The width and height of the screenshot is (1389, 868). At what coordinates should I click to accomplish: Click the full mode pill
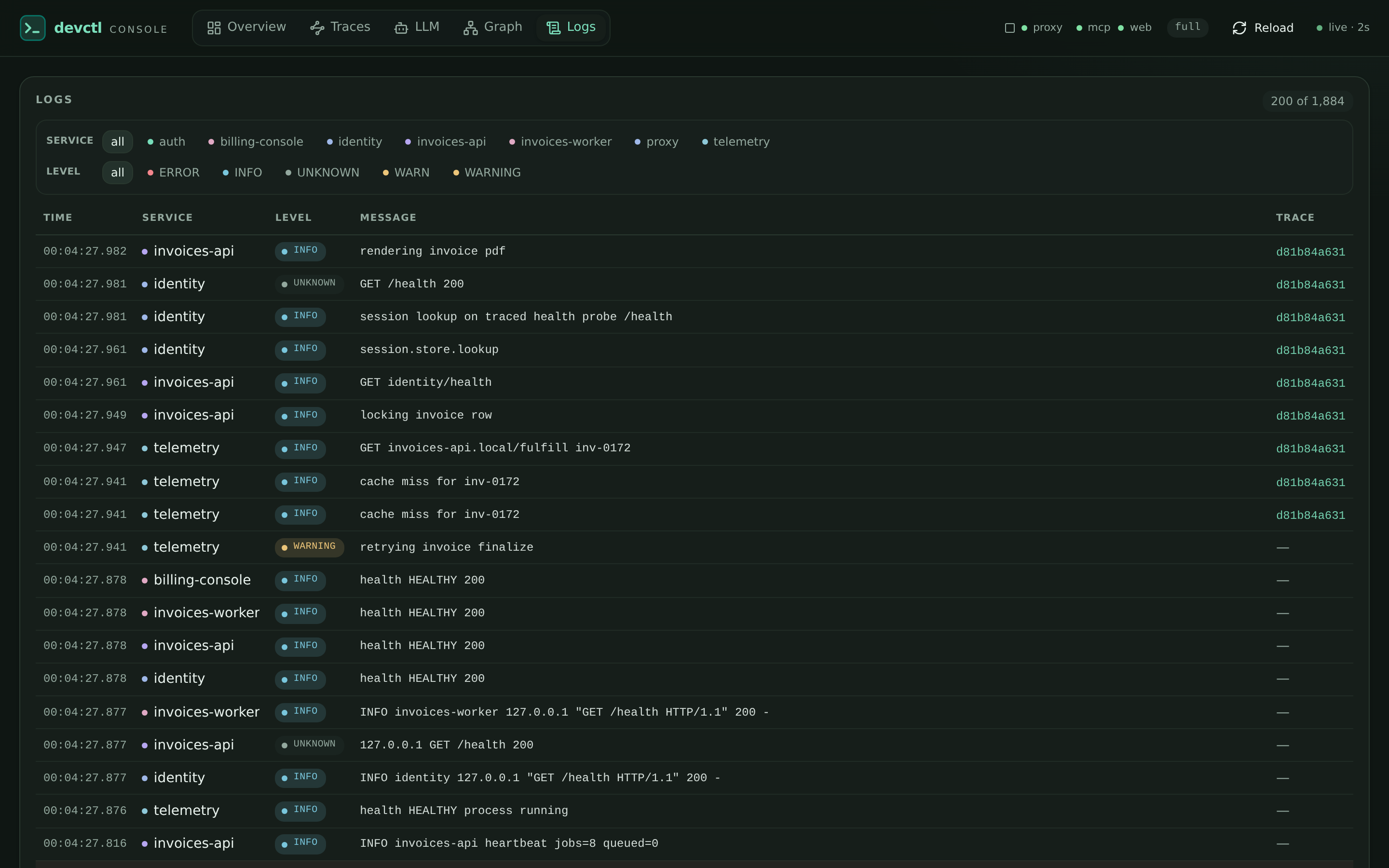[1187, 27]
